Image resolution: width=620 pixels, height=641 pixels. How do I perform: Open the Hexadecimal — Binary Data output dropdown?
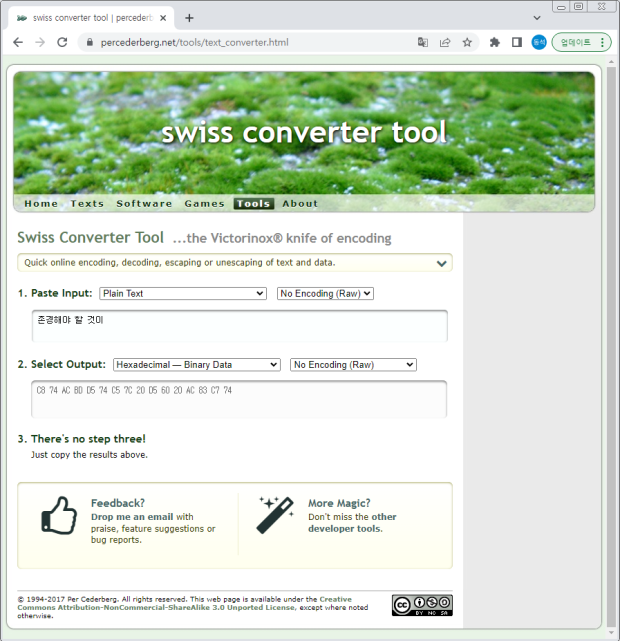[197, 365]
